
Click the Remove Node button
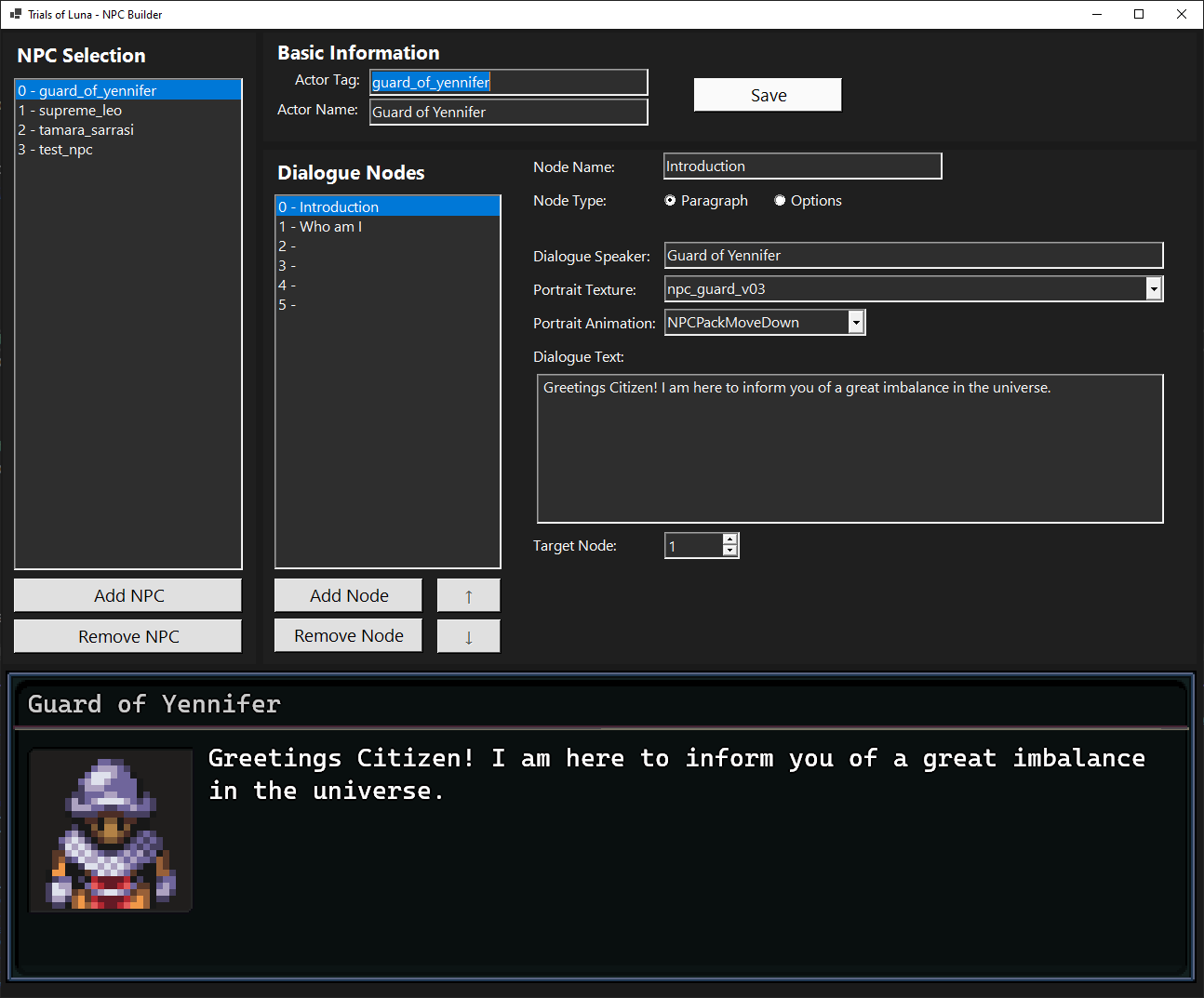(349, 636)
